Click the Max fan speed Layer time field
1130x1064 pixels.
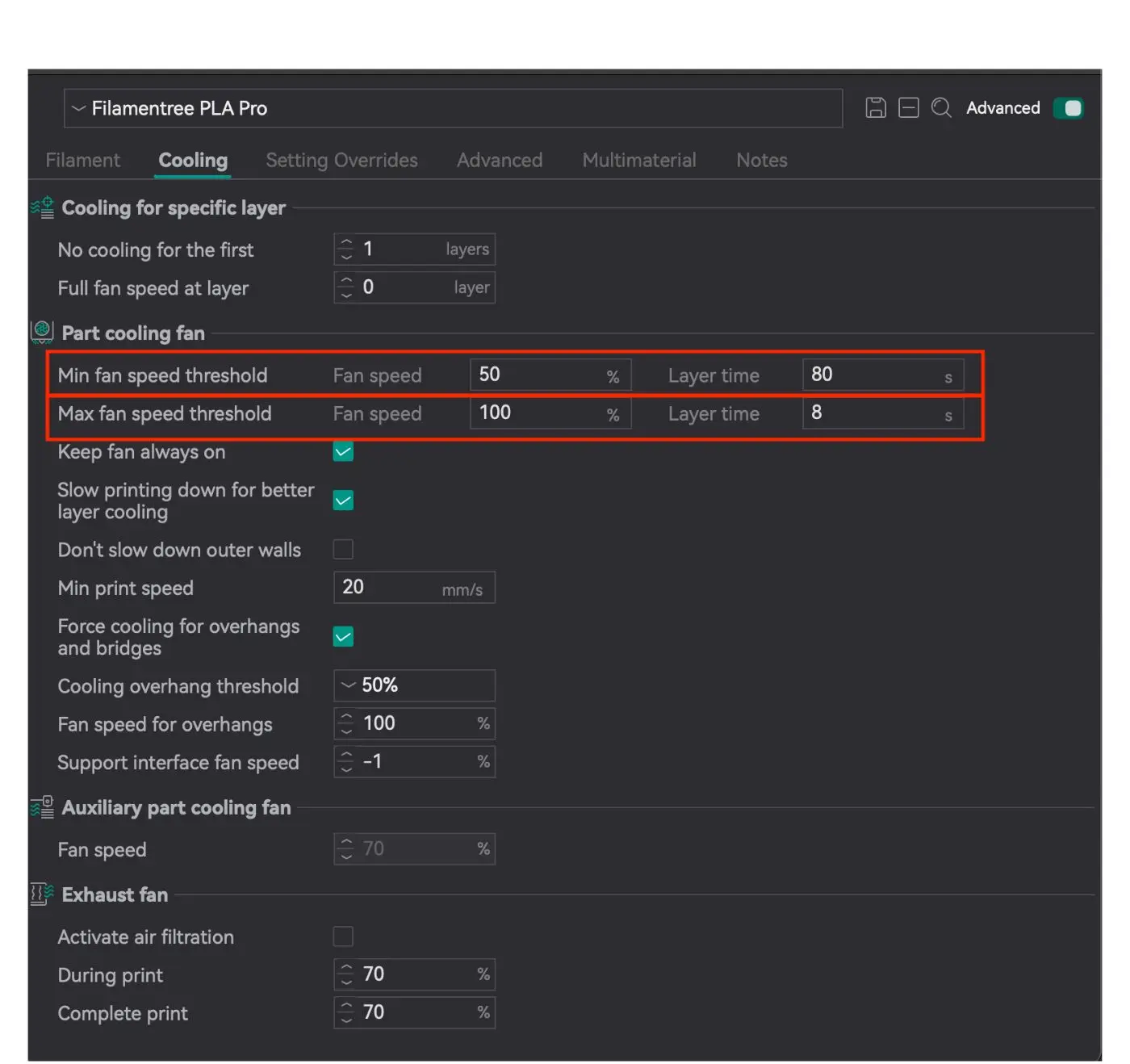pos(874,413)
